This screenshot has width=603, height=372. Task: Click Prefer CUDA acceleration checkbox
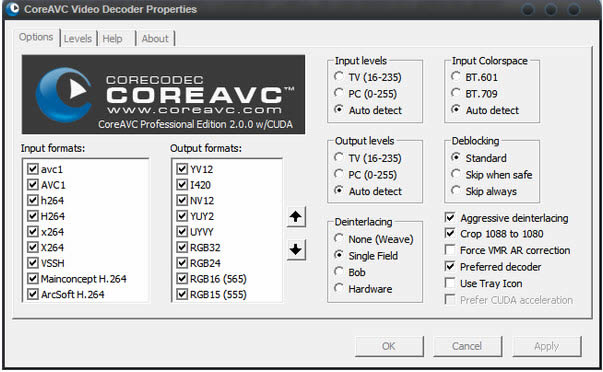pyautogui.click(x=450, y=299)
